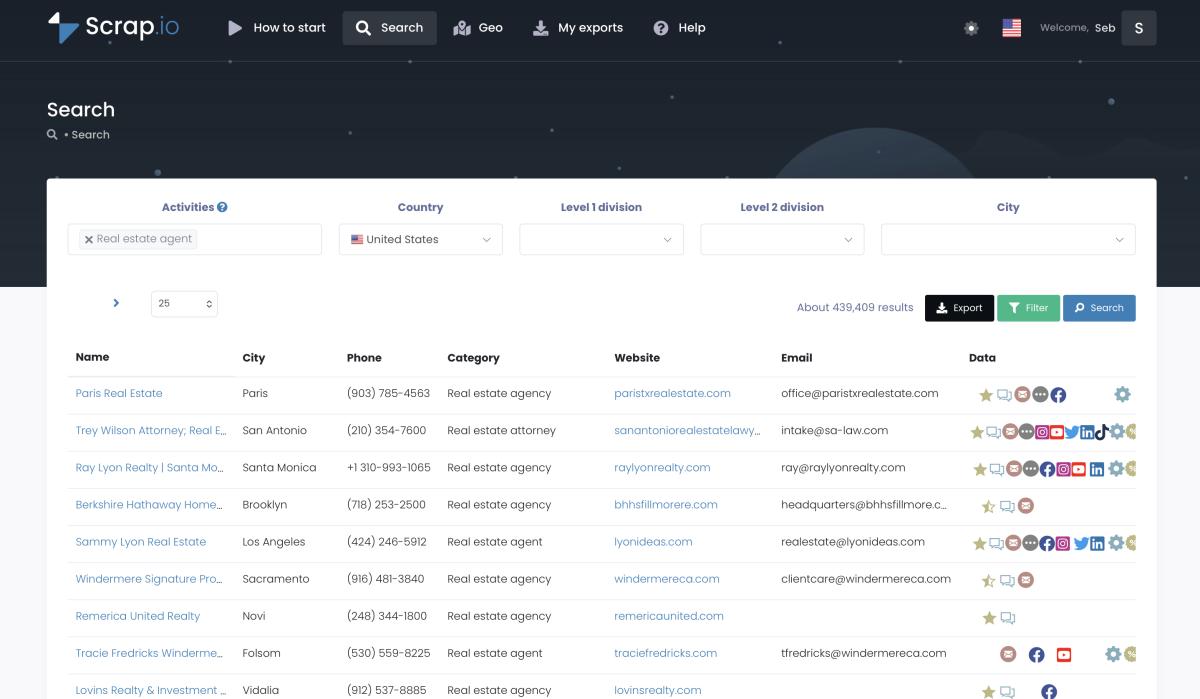Open Instagram icon for Trey Wilson Attorney row
Image resolution: width=1200 pixels, height=699 pixels.
tap(1042, 432)
